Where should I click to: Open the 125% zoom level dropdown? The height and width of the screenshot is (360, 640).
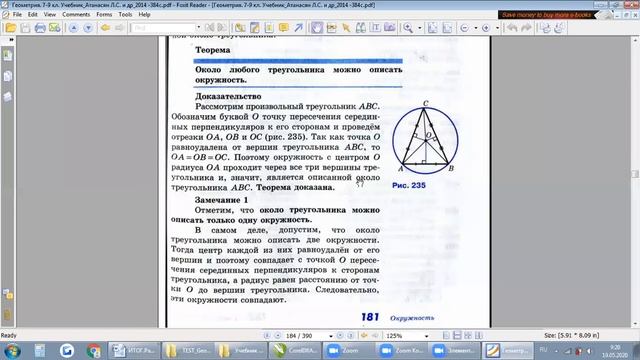tap(427, 336)
